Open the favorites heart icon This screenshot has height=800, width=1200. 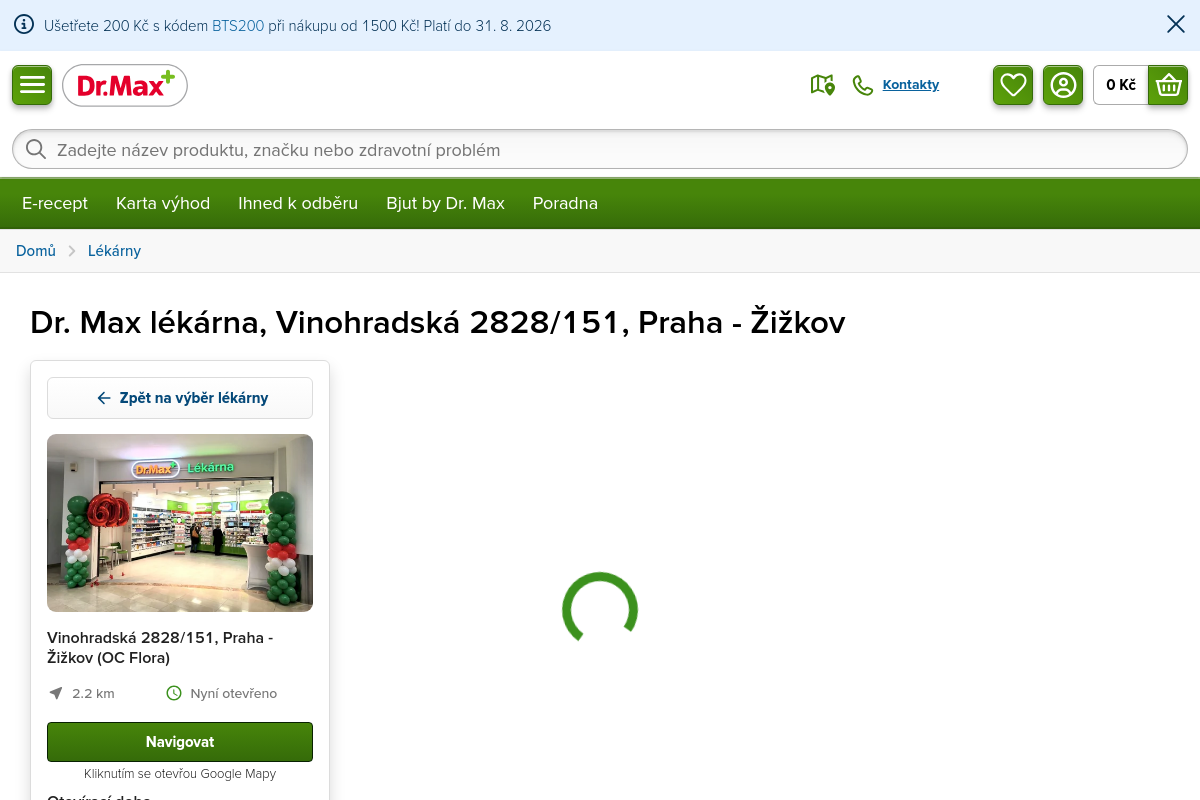pyautogui.click(x=1013, y=85)
